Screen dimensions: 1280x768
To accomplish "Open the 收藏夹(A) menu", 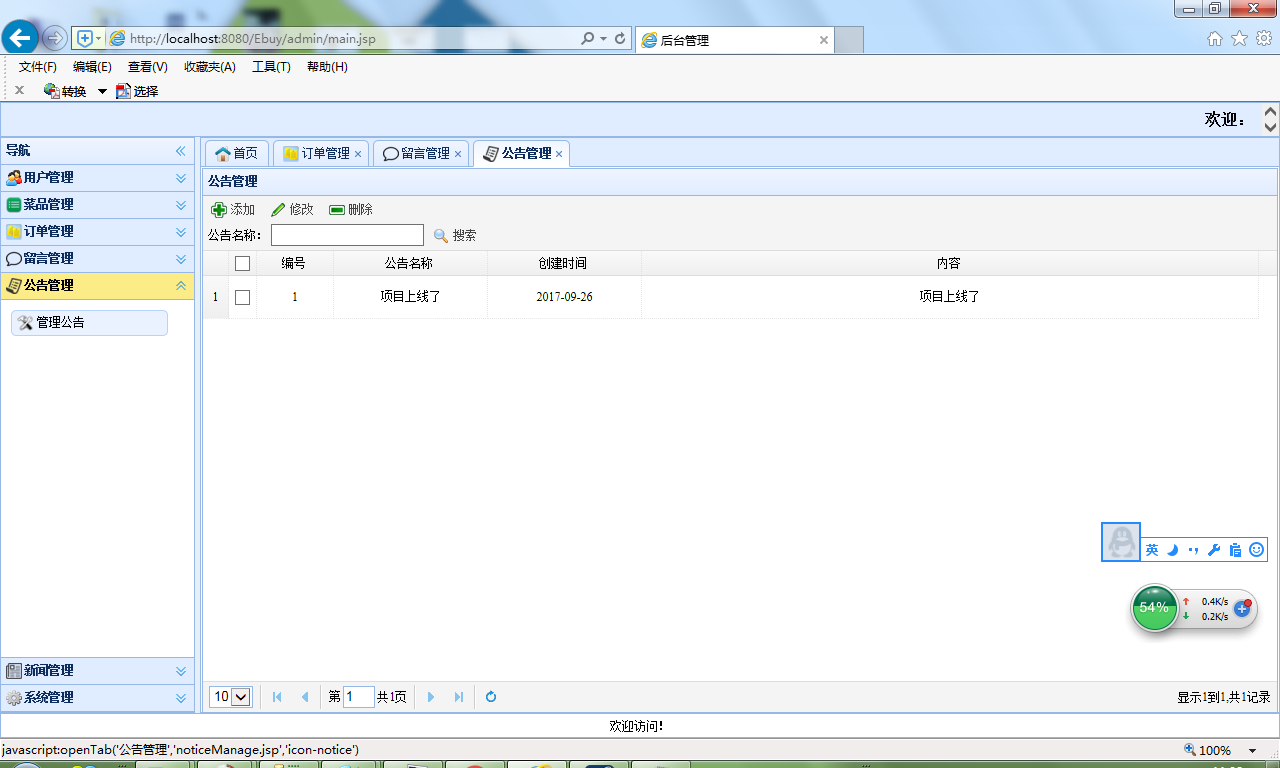I will click(x=210, y=67).
